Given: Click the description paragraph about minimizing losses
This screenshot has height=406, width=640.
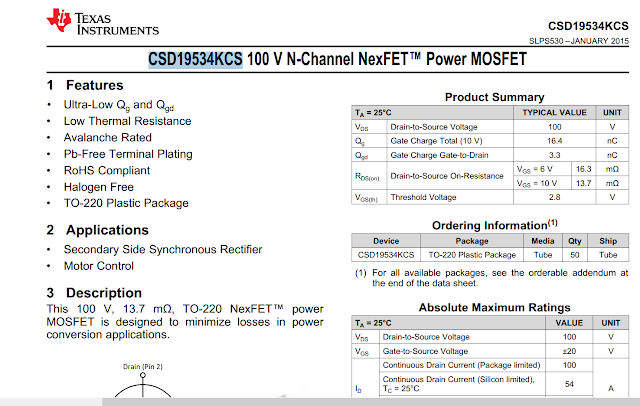Looking at the screenshot, I should (185, 322).
